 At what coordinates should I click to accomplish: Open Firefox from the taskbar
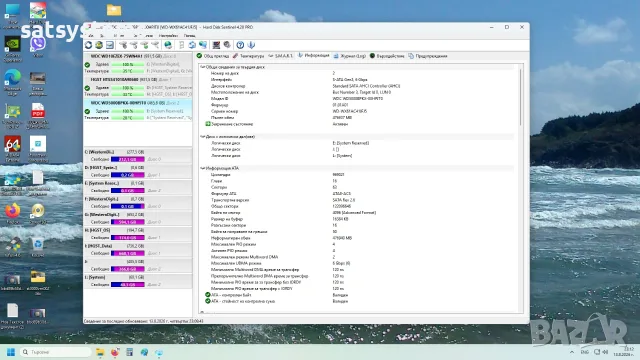point(115,352)
